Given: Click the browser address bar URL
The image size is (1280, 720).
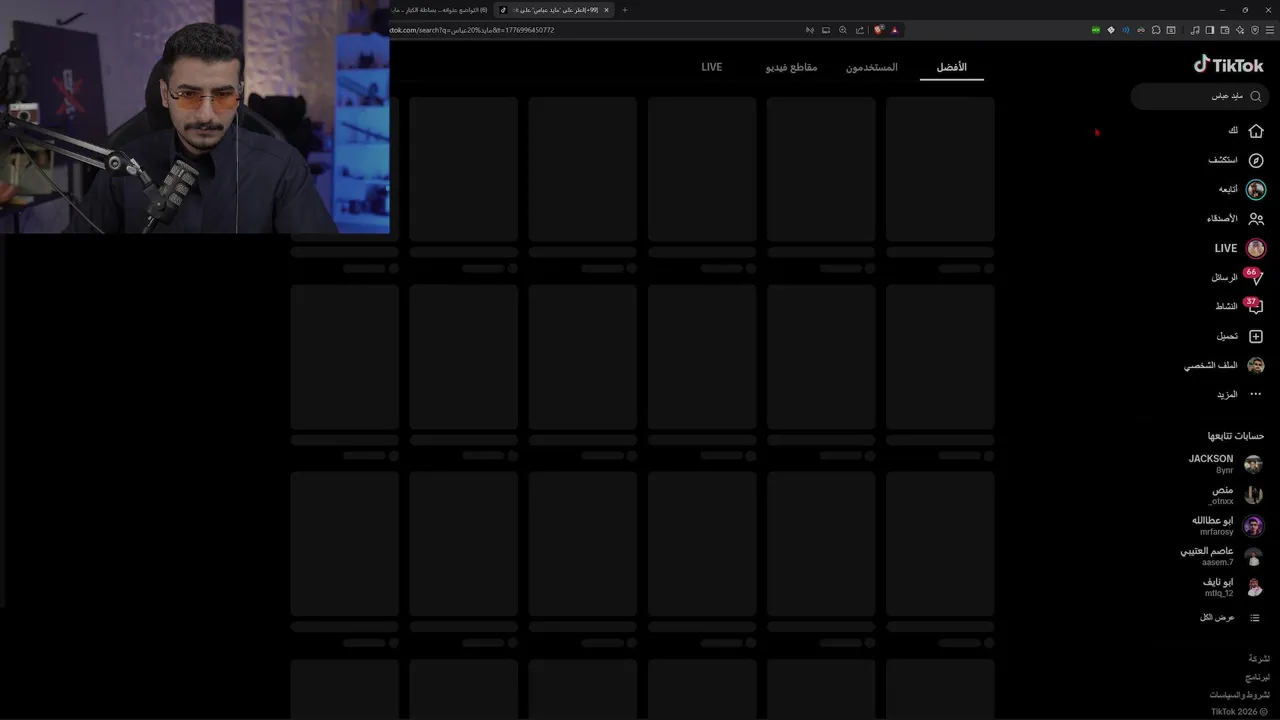Looking at the screenshot, I should [472, 30].
